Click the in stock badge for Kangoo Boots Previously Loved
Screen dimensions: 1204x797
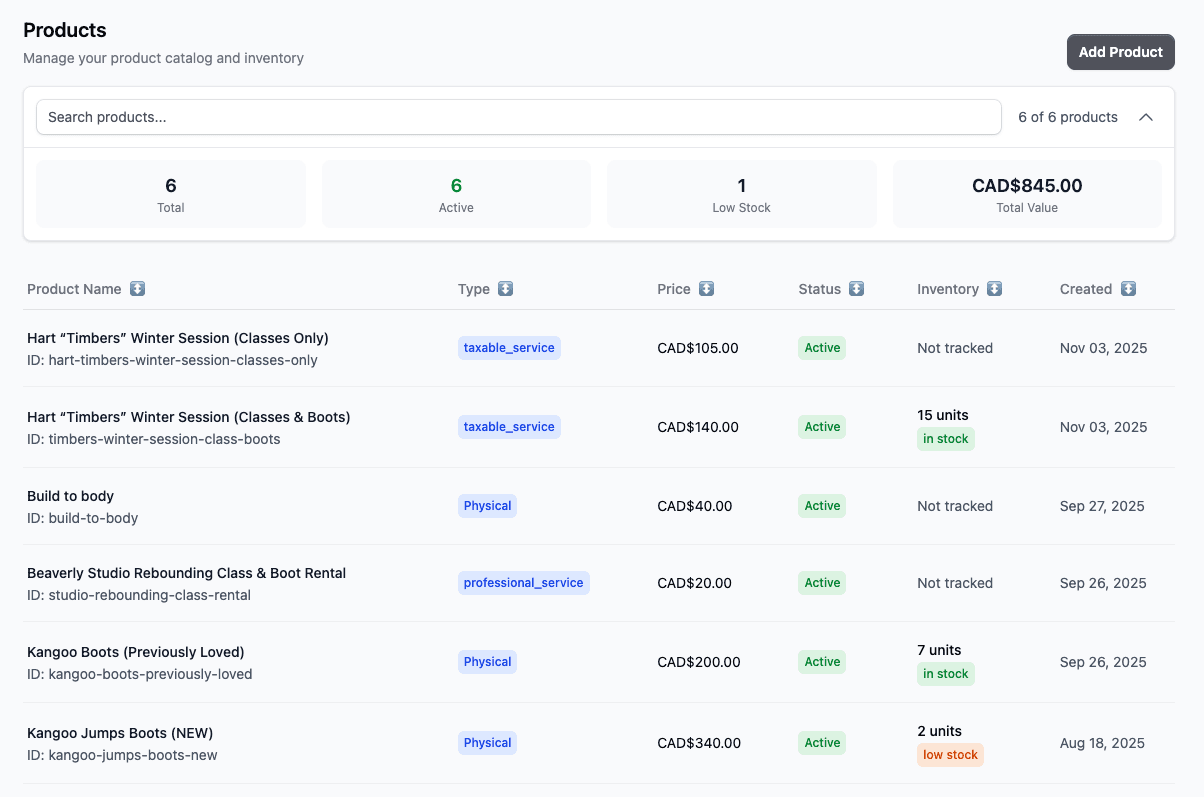[945, 673]
